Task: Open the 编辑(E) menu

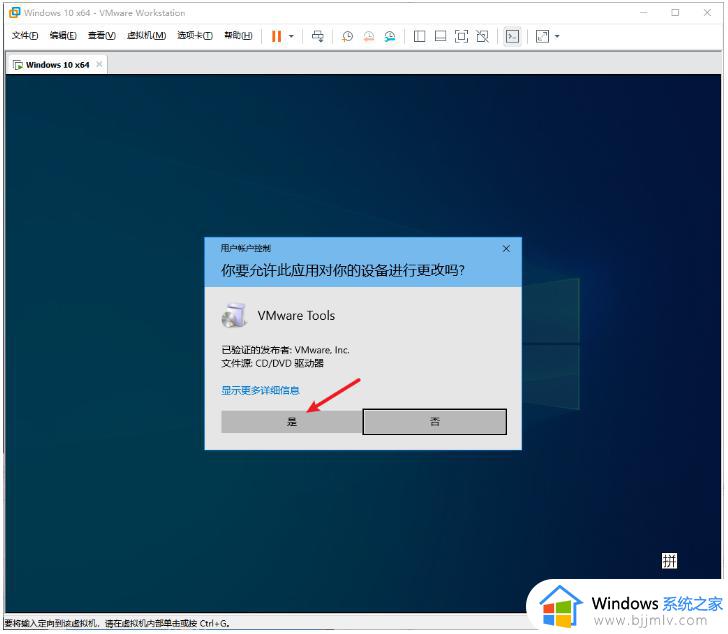Action: coord(63,36)
